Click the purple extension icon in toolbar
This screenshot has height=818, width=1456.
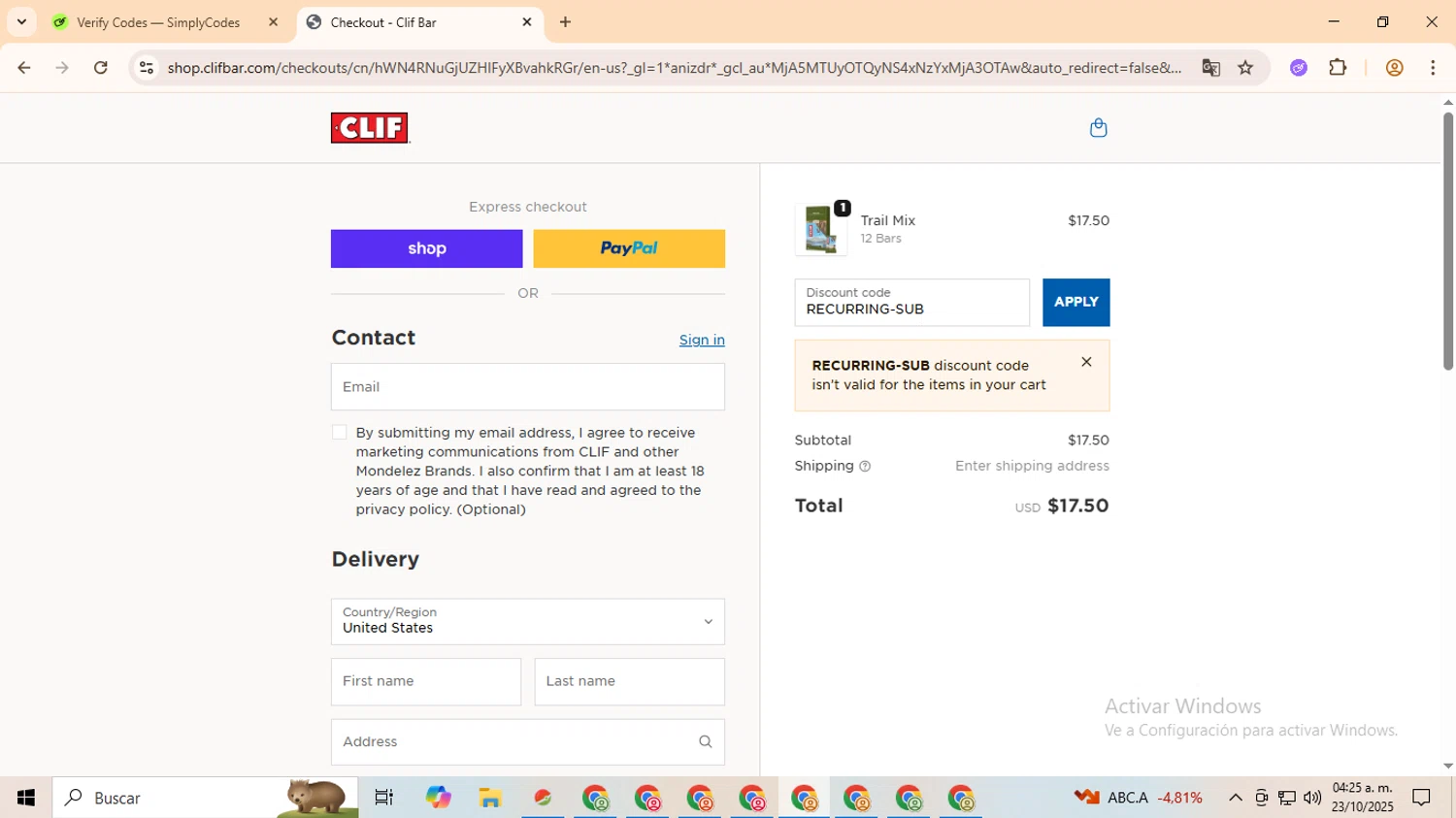pyautogui.click(x=1299, y=68)
